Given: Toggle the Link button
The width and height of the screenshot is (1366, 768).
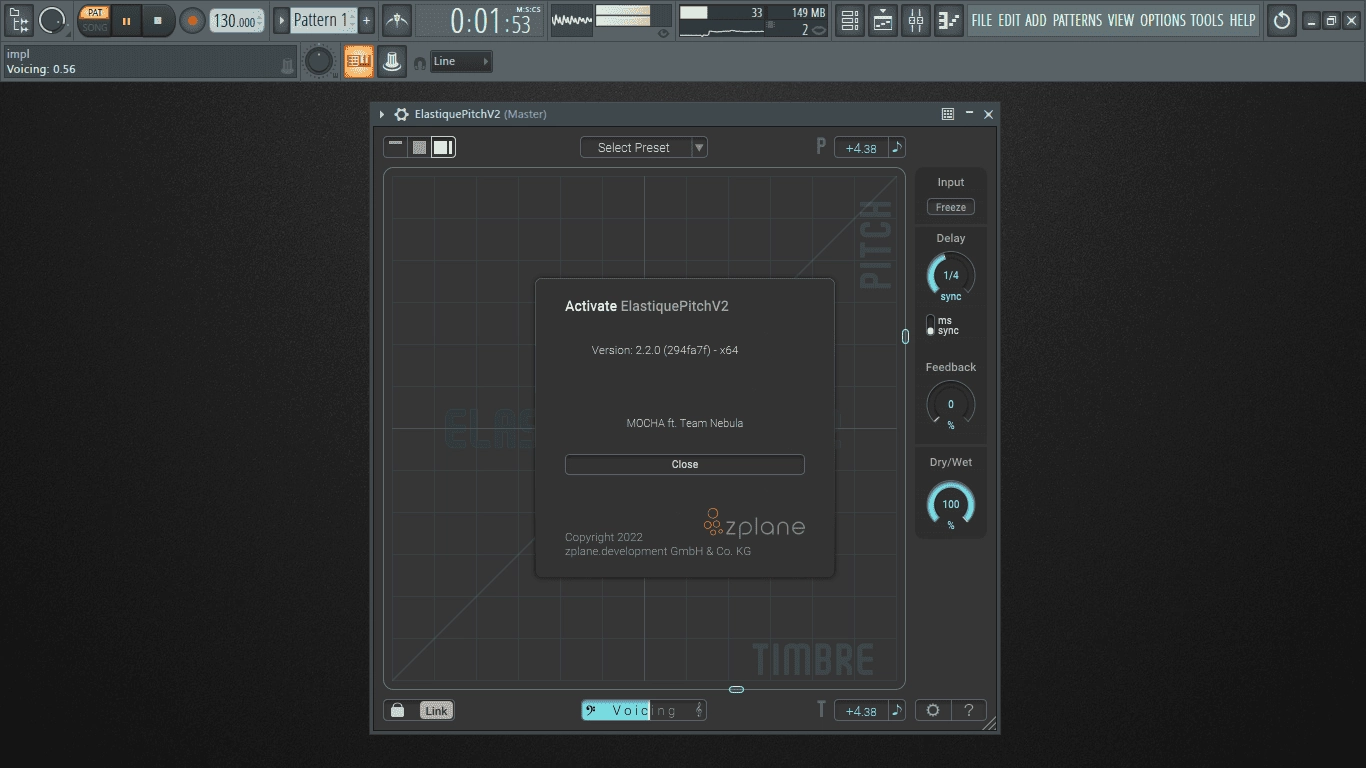Looking at the screenshot, I should pyautogui.click(x=436, y=711).
